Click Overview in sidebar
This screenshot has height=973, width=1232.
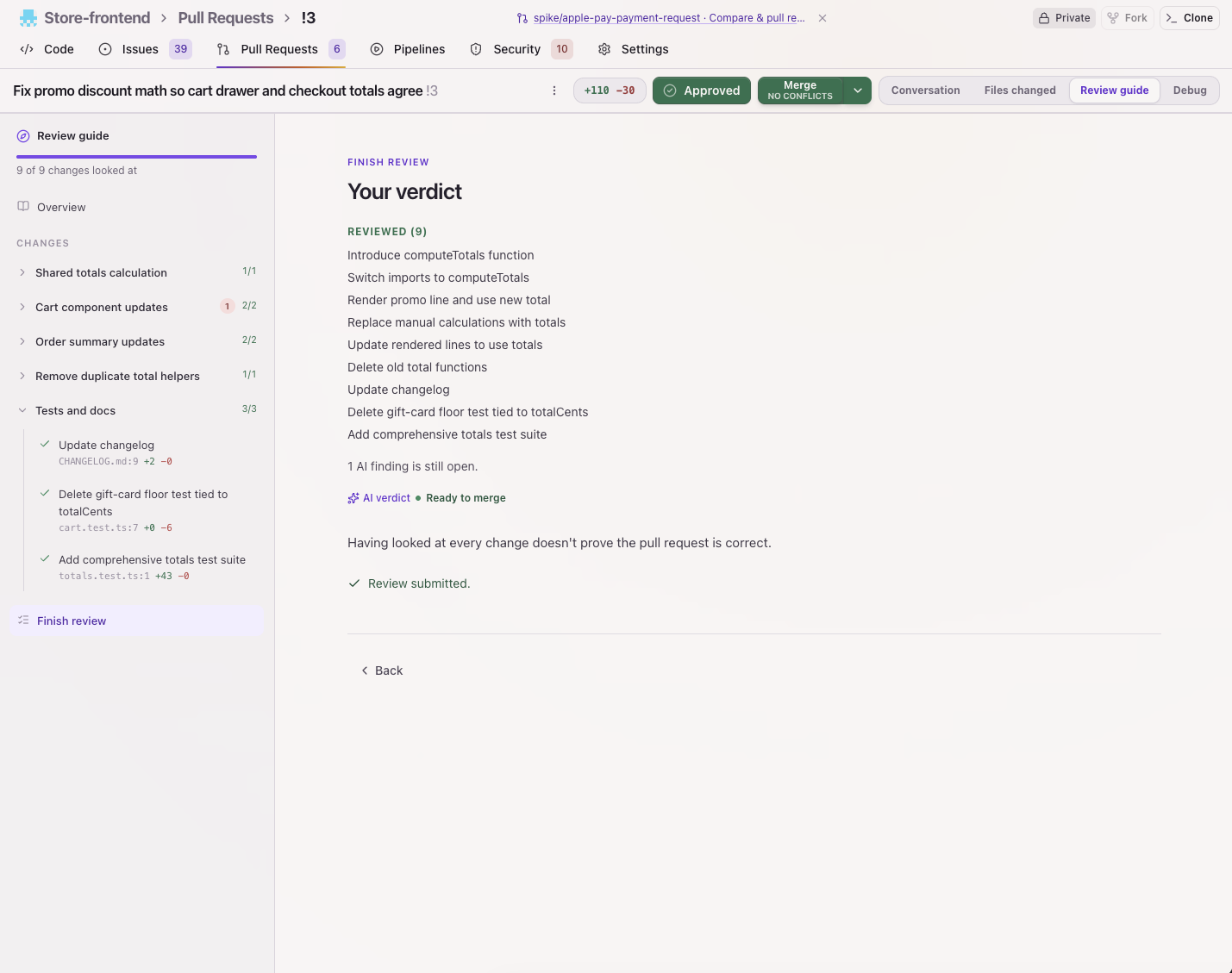61,207
